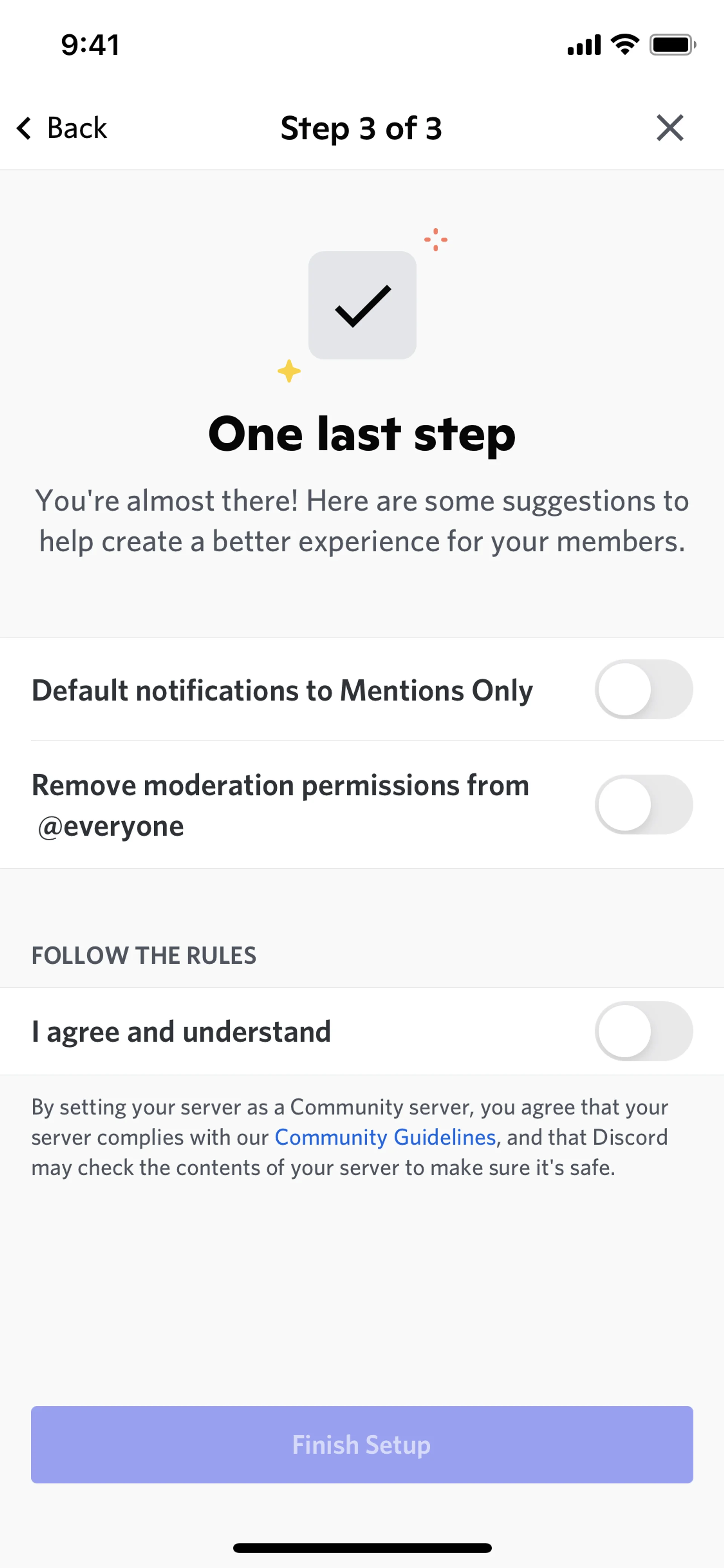Tap the home indicator bar

(362, 1548)
